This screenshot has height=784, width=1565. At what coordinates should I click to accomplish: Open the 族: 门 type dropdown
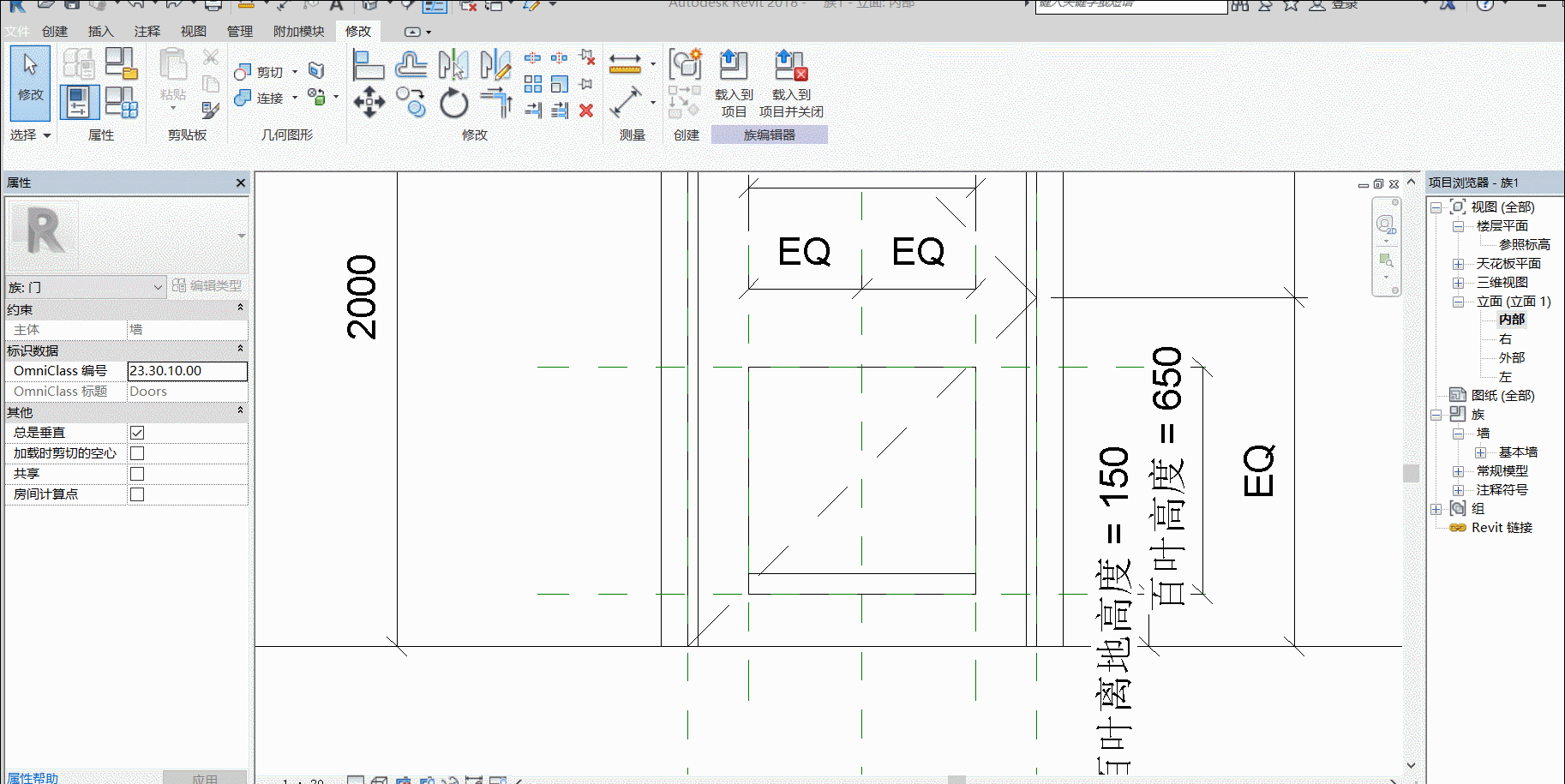pos(86,287)
